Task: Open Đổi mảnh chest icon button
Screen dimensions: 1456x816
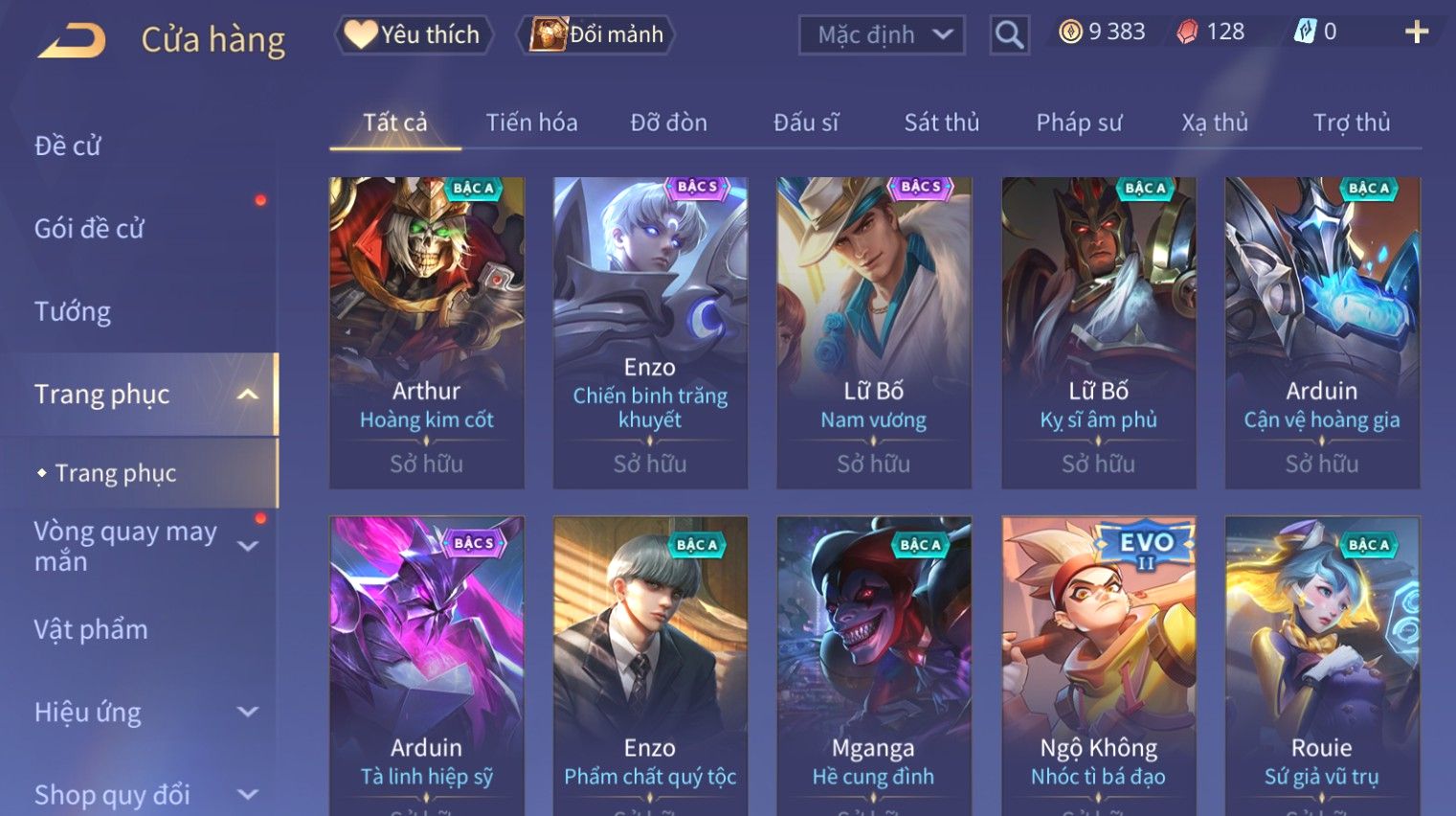Action: point(597,34)
